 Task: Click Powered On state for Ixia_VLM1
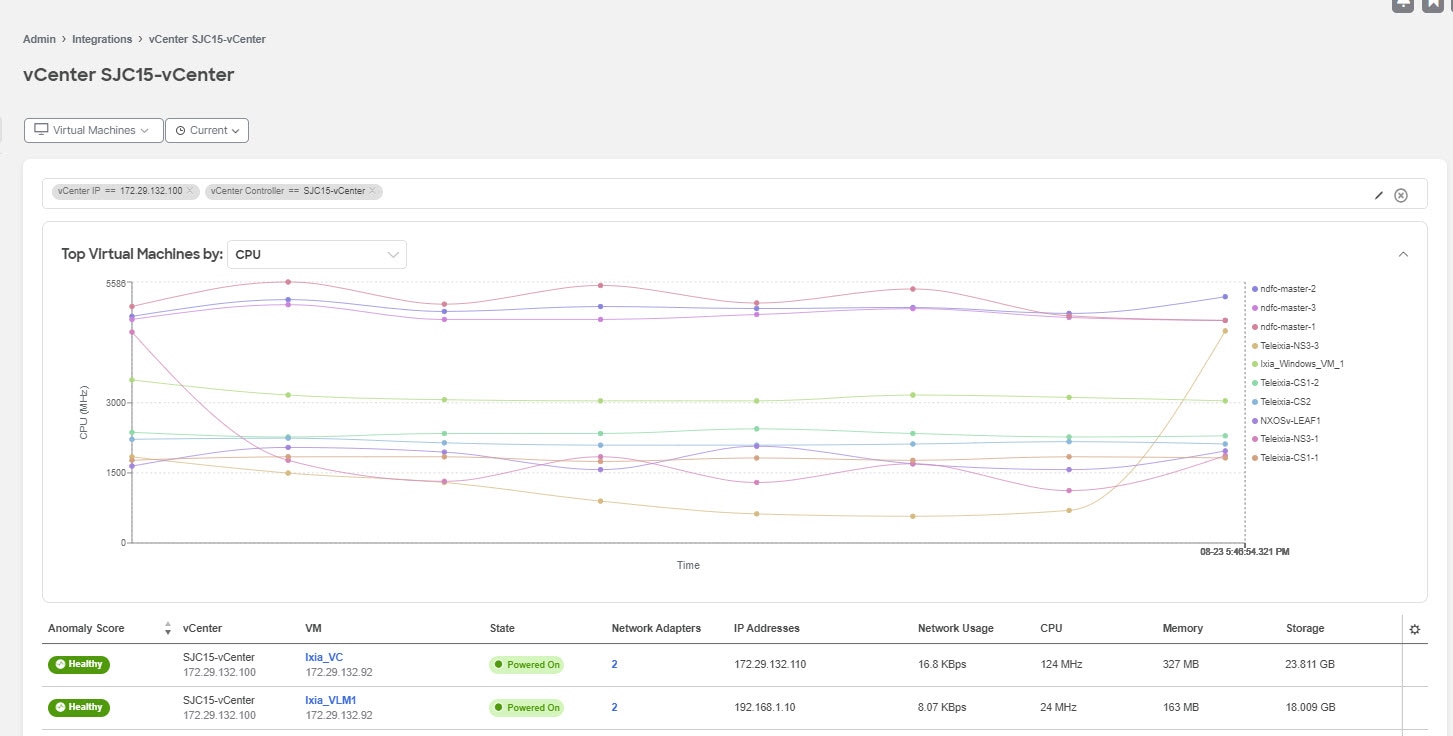coord(526,708)
